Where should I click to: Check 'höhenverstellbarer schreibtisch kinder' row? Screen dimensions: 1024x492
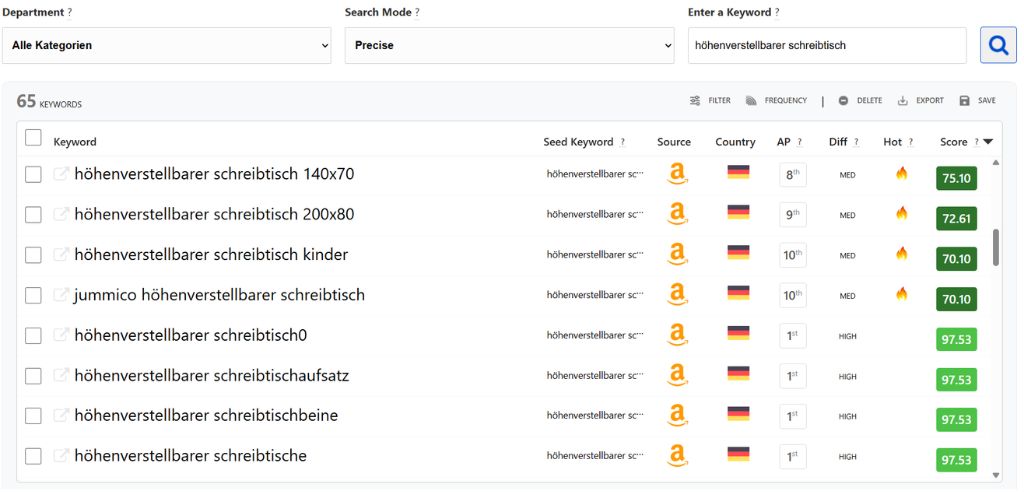point(33,255)
